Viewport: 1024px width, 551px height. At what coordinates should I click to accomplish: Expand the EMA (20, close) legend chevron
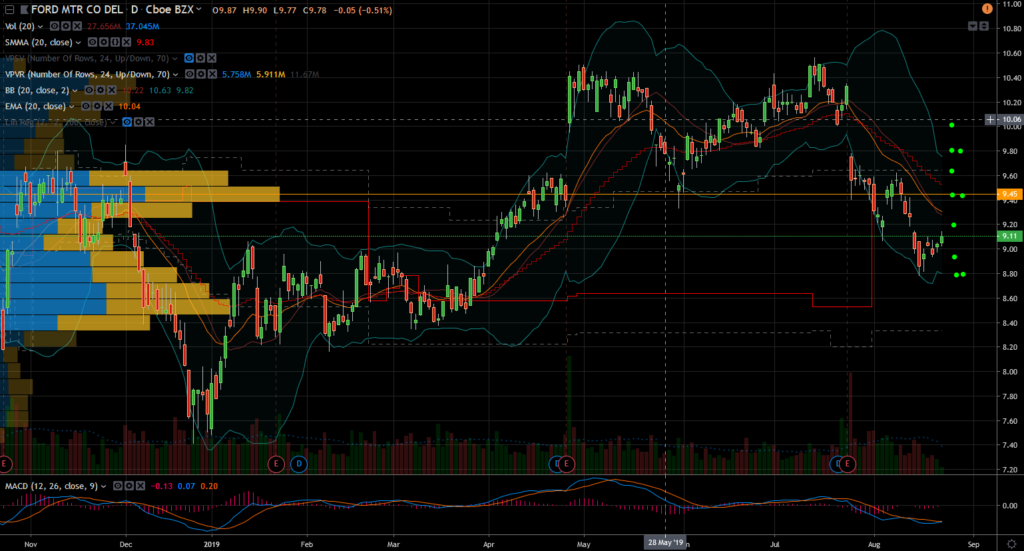click(72, 106)
